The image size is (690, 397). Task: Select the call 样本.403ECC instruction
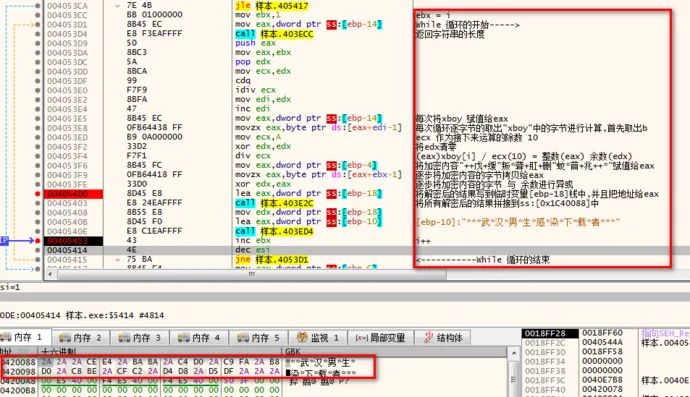[274, 34]
